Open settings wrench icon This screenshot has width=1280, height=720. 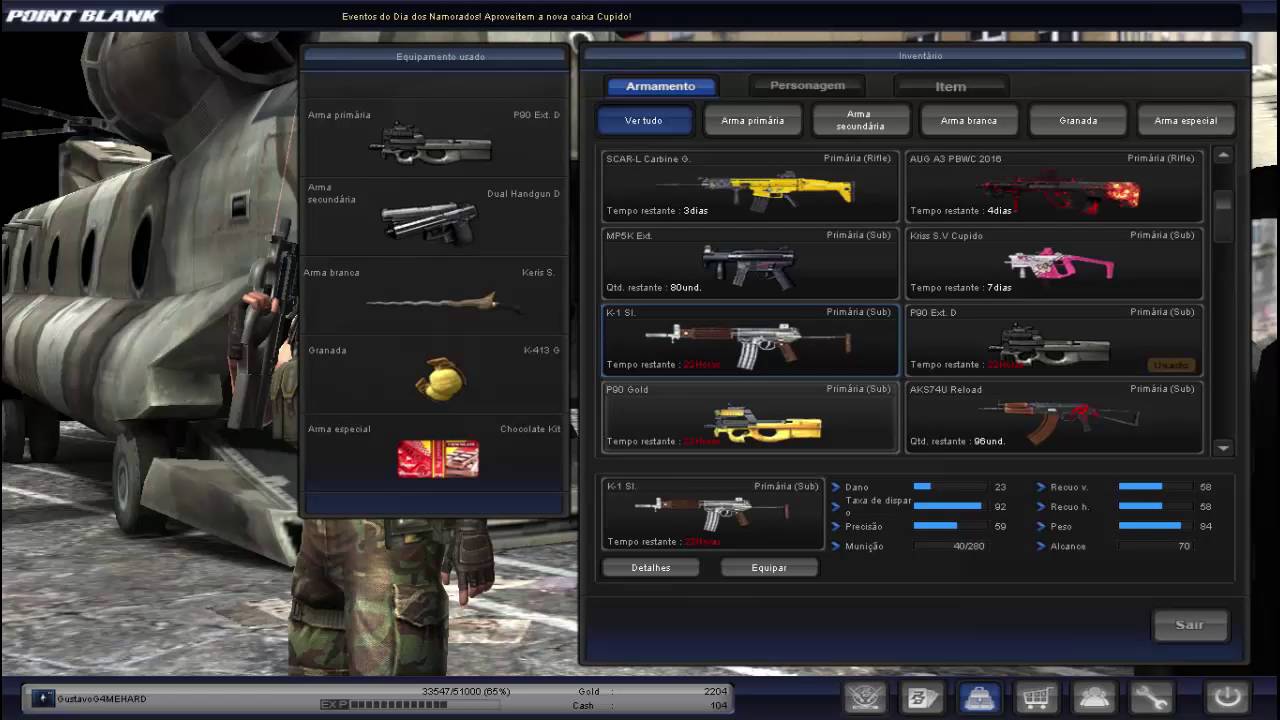[x=1150, y=697]
